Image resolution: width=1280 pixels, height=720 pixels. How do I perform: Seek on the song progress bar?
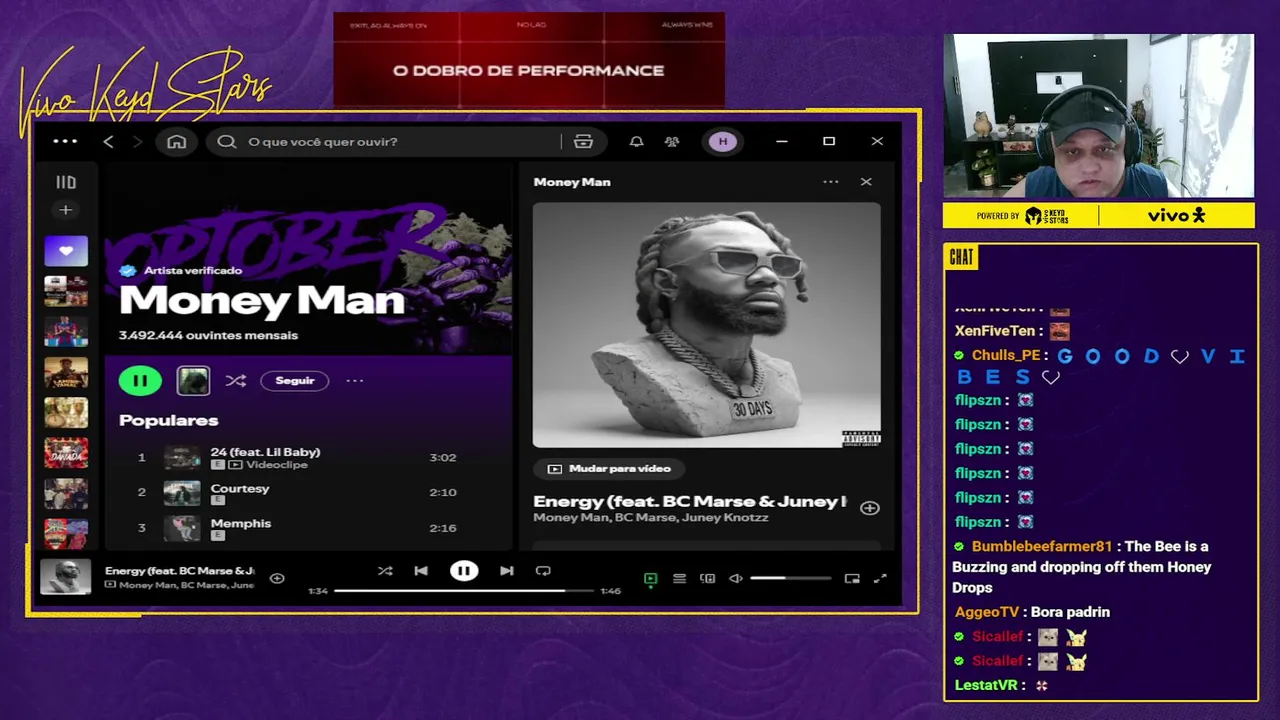463,591
